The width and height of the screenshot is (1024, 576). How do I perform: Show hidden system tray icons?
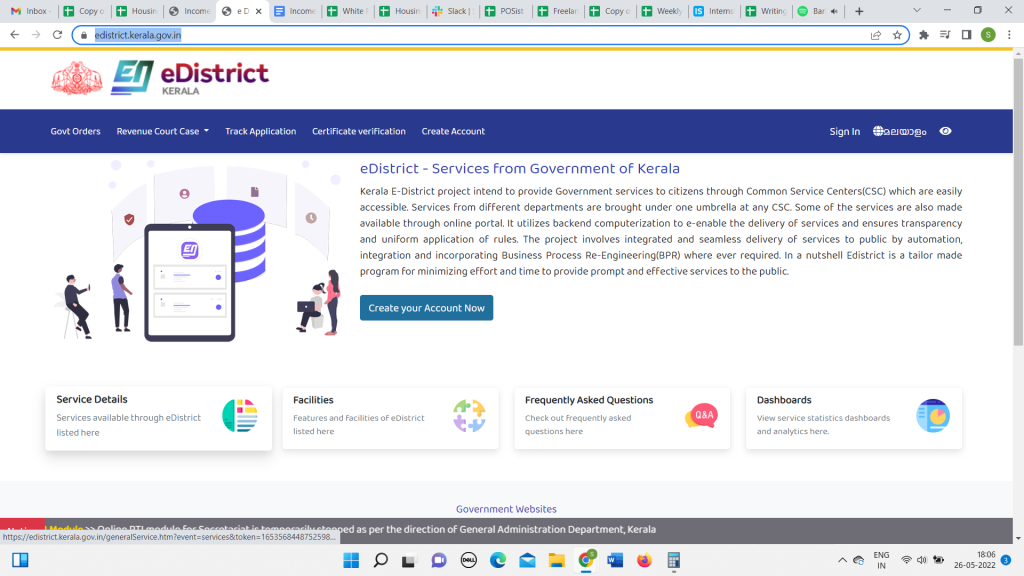(x=842, y=560)
